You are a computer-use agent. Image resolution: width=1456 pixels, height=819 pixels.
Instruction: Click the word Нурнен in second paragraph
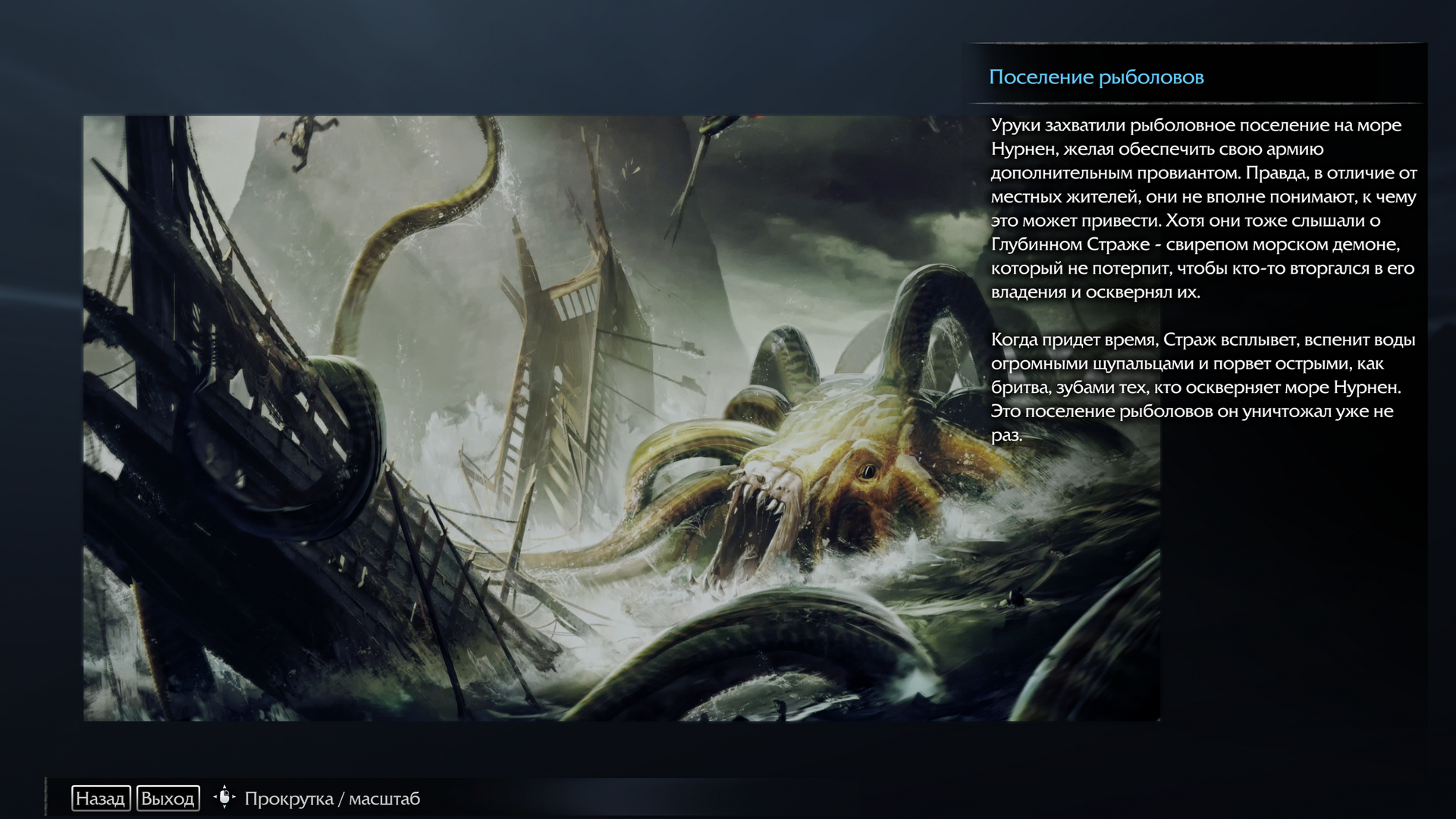pyautogui.click(x=1365, y=388)
